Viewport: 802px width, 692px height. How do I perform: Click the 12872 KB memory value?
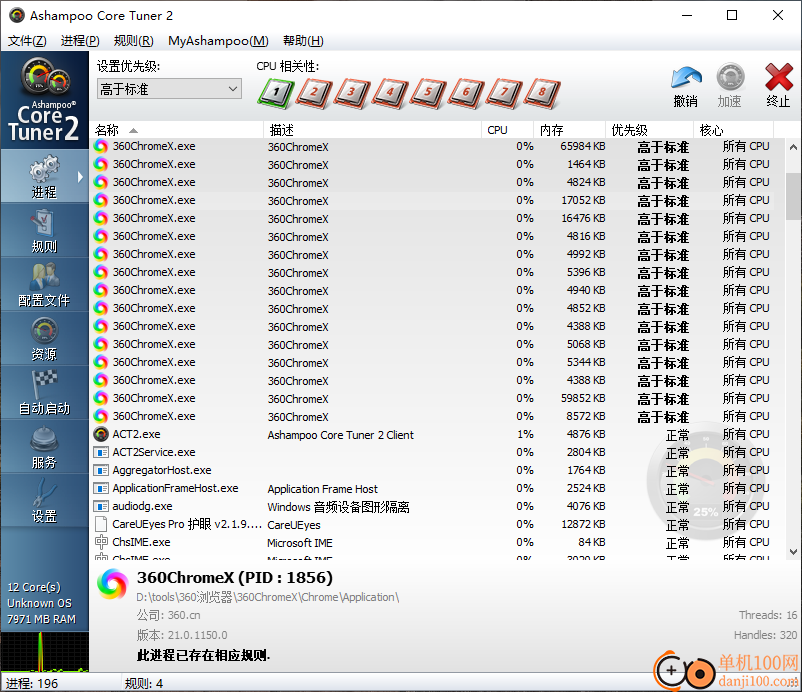pos(583,524)
